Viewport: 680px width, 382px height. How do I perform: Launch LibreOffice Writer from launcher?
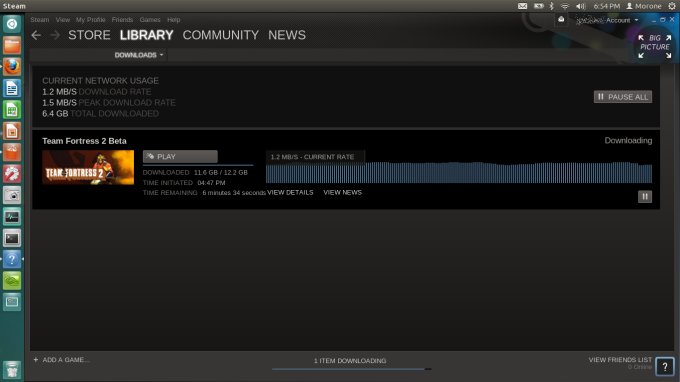point(12,88)
